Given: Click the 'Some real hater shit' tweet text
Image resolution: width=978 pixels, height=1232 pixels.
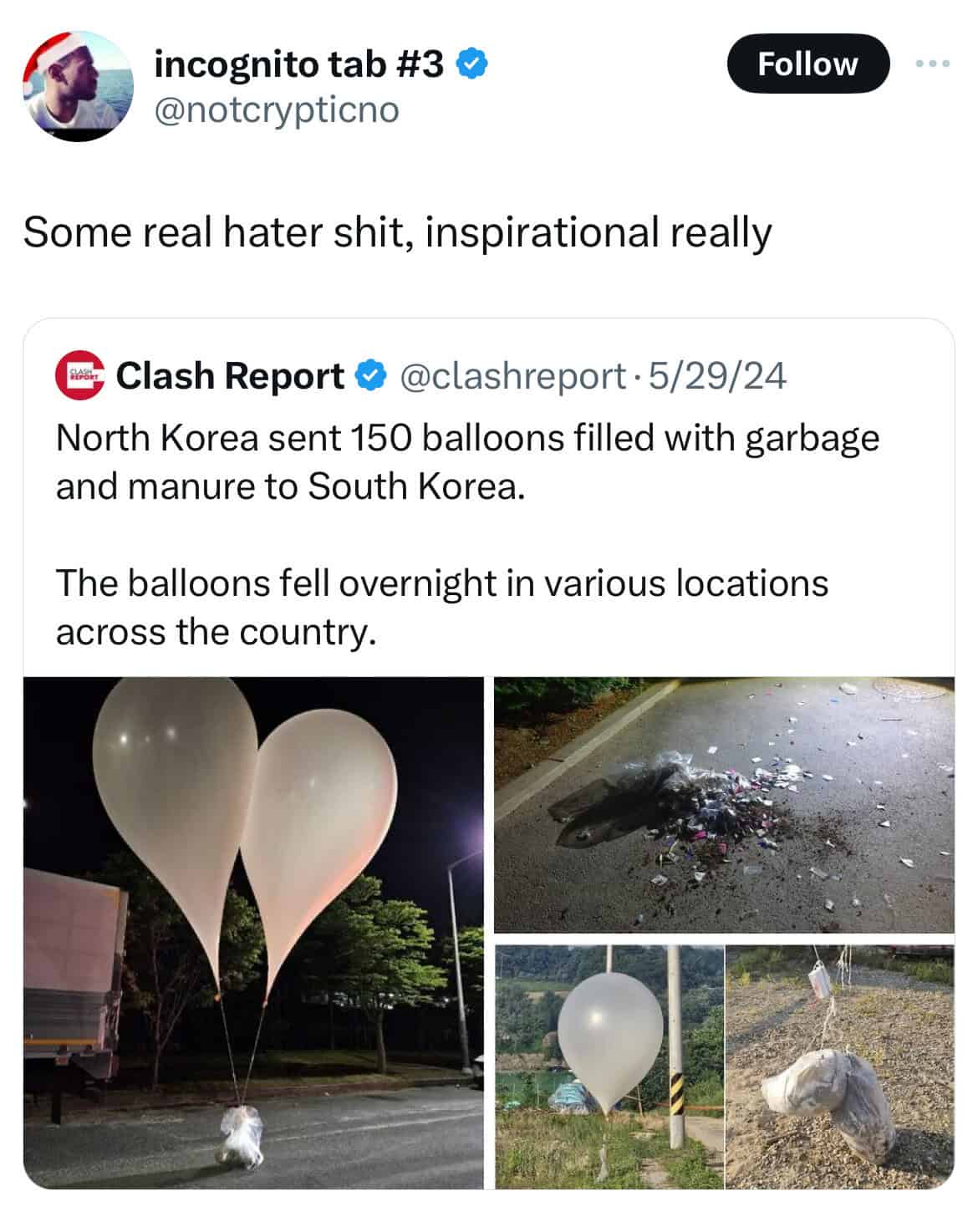Looking at the screenshot, I should click(x=397, y=232).
